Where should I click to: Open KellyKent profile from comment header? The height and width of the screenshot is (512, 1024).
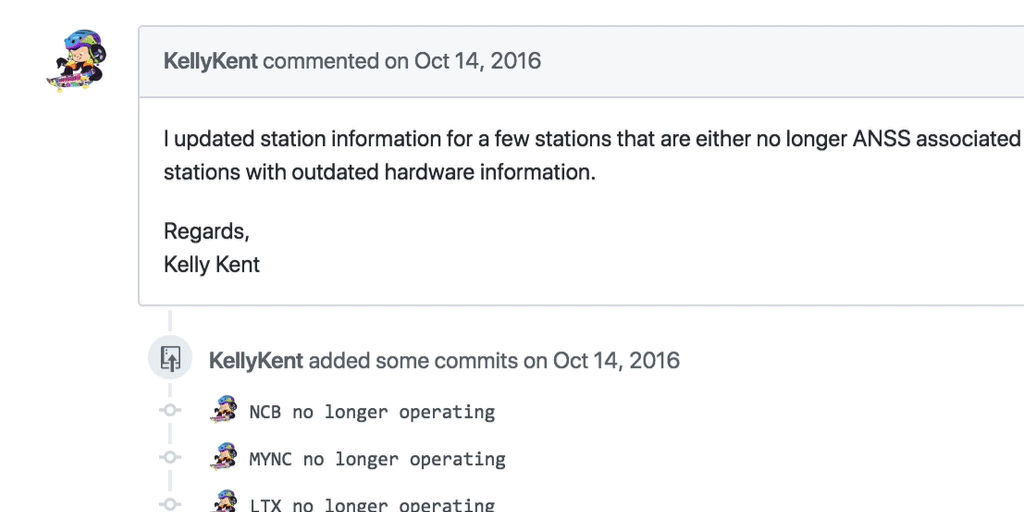click(x=210, y=61)
